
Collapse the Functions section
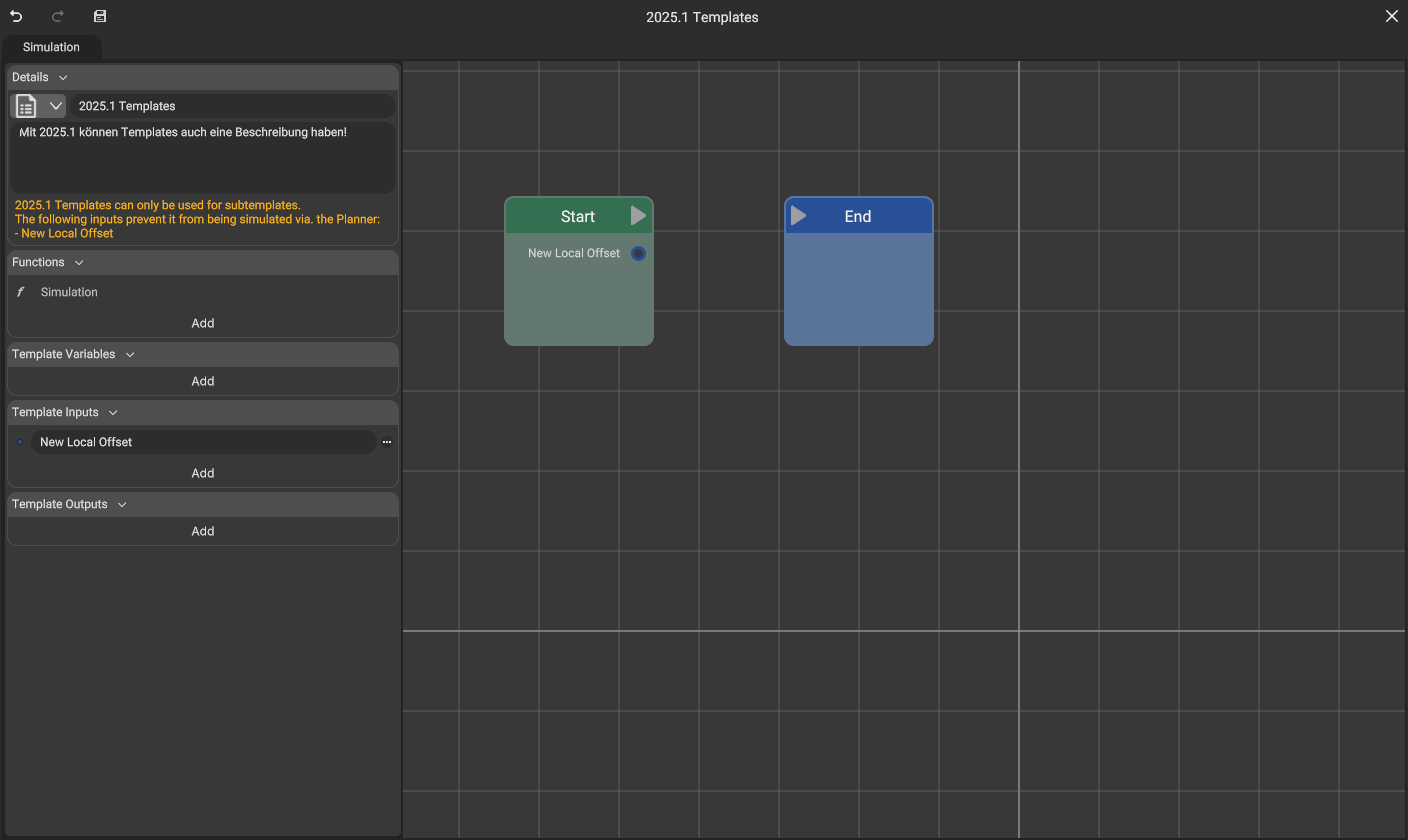[x=79, y=263]
